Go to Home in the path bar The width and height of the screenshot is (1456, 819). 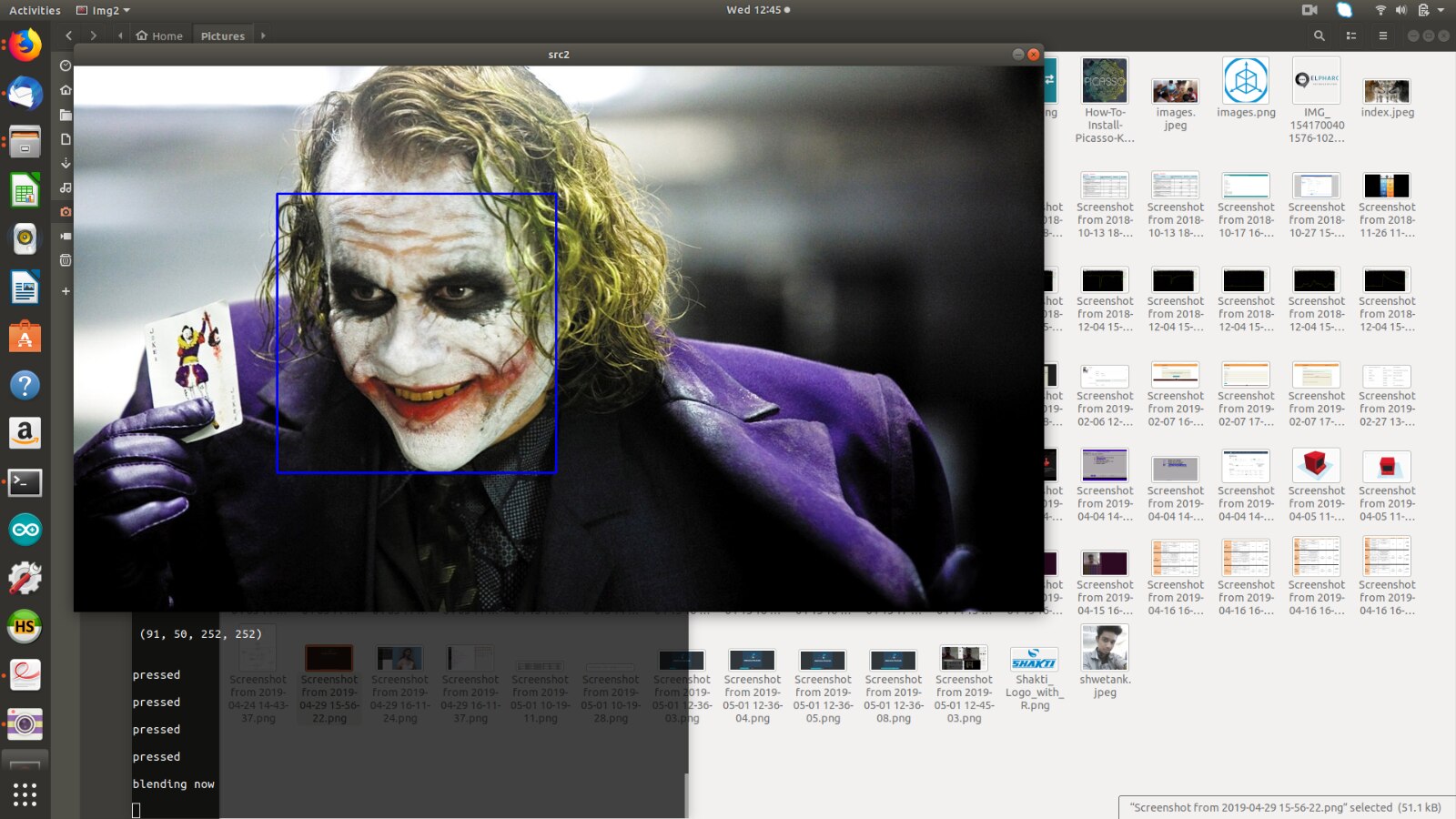[x=159, y=35]
